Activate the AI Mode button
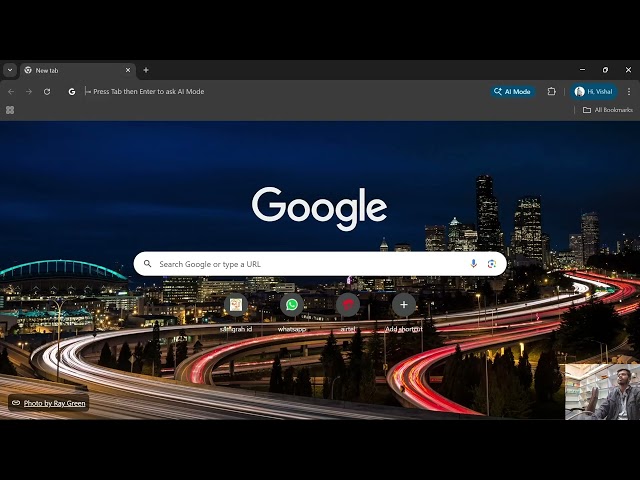The height and width of the screenshot is (480, 640). pyautogui.click(x=513, y=92)
